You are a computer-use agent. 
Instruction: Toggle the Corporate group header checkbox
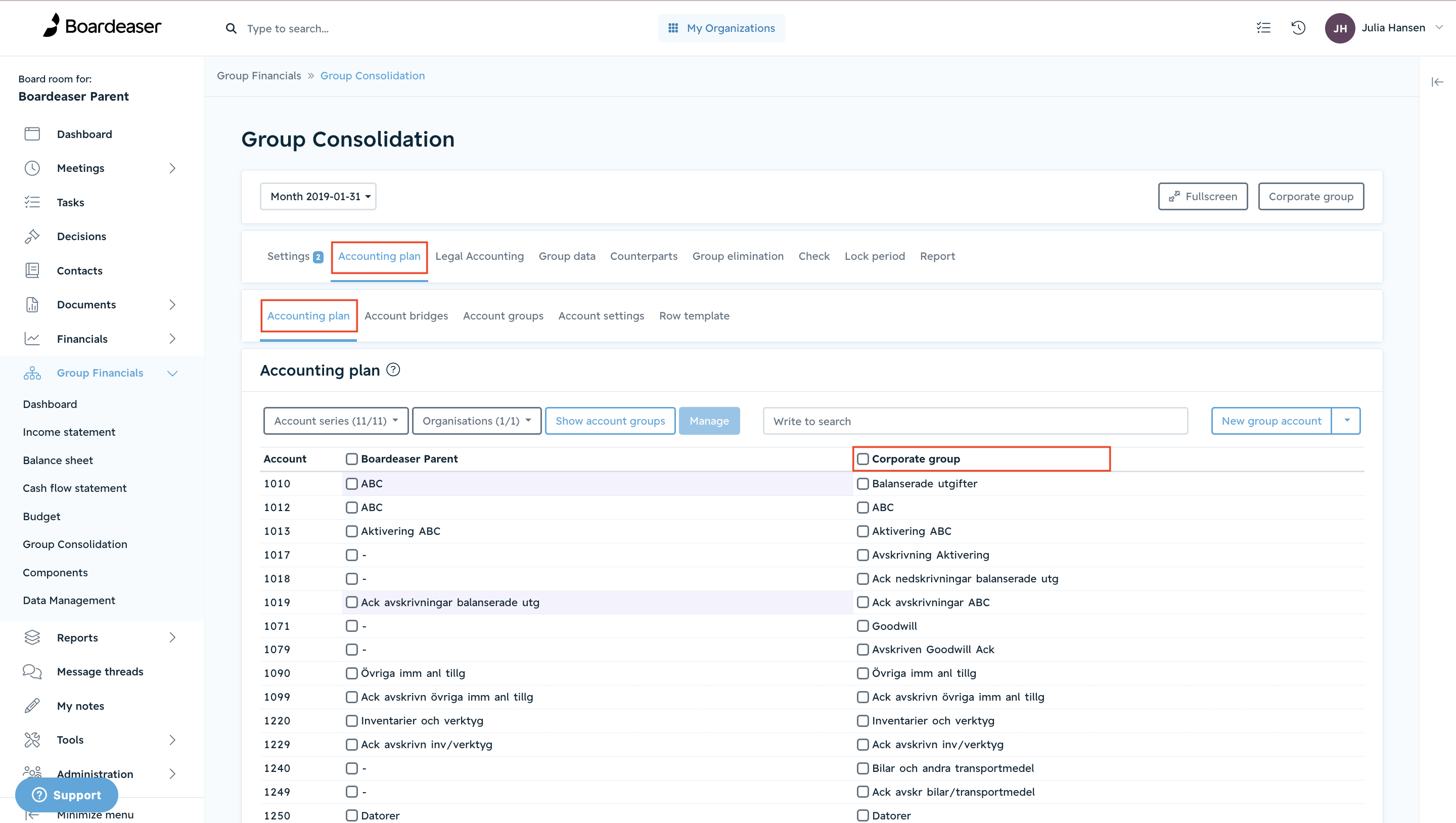pos(862,459)
